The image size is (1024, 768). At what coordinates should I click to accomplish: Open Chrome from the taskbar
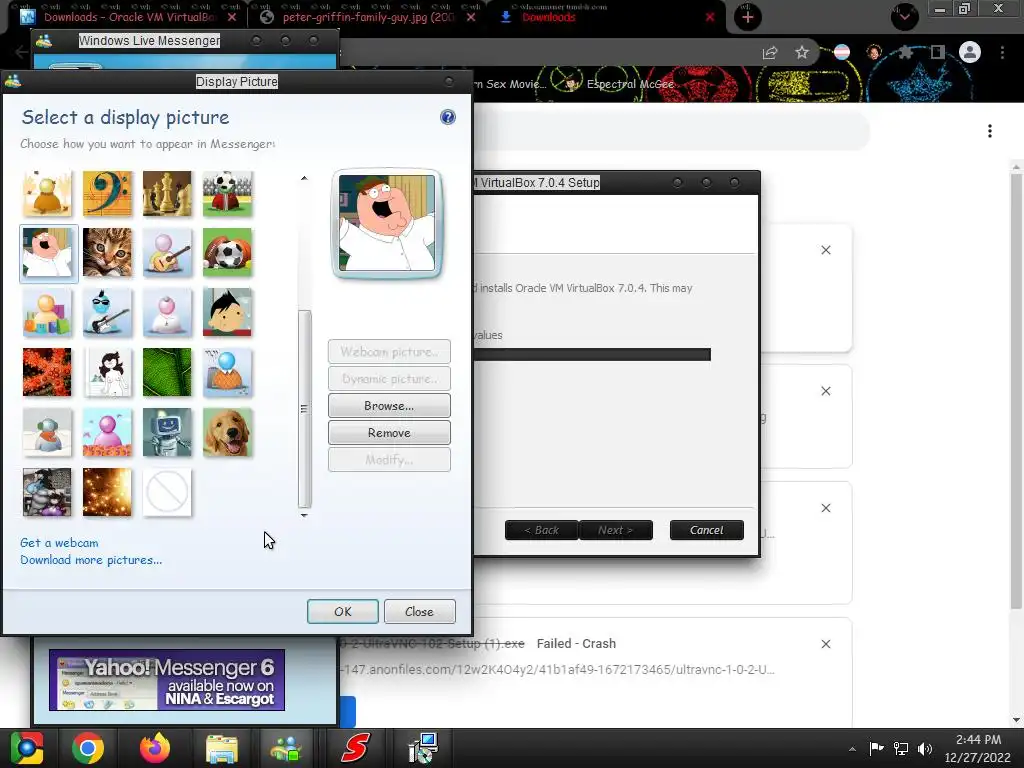[88, 748]
